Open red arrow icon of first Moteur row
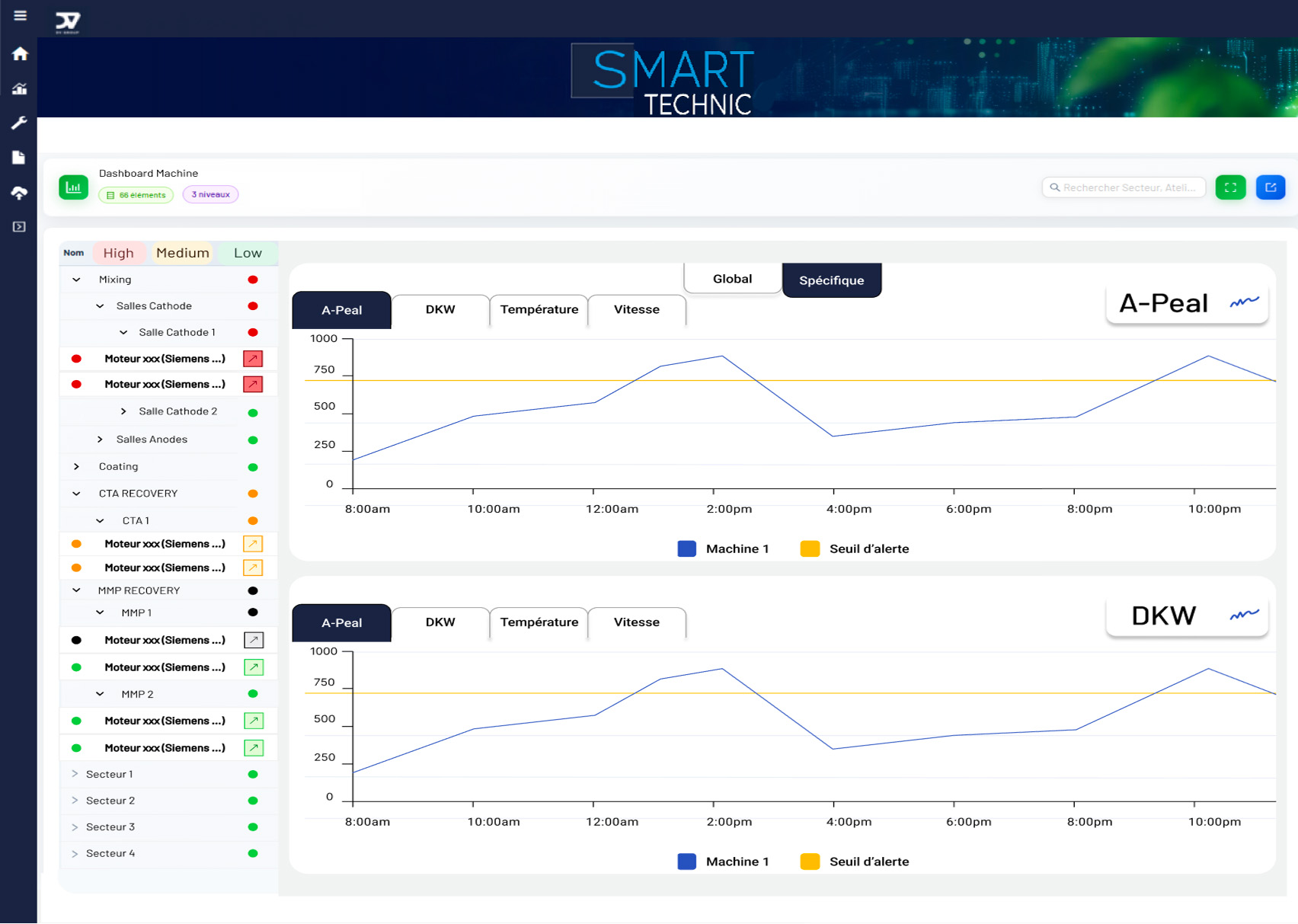The height and width of the screenshot is (924, 1298). (253, 359)
